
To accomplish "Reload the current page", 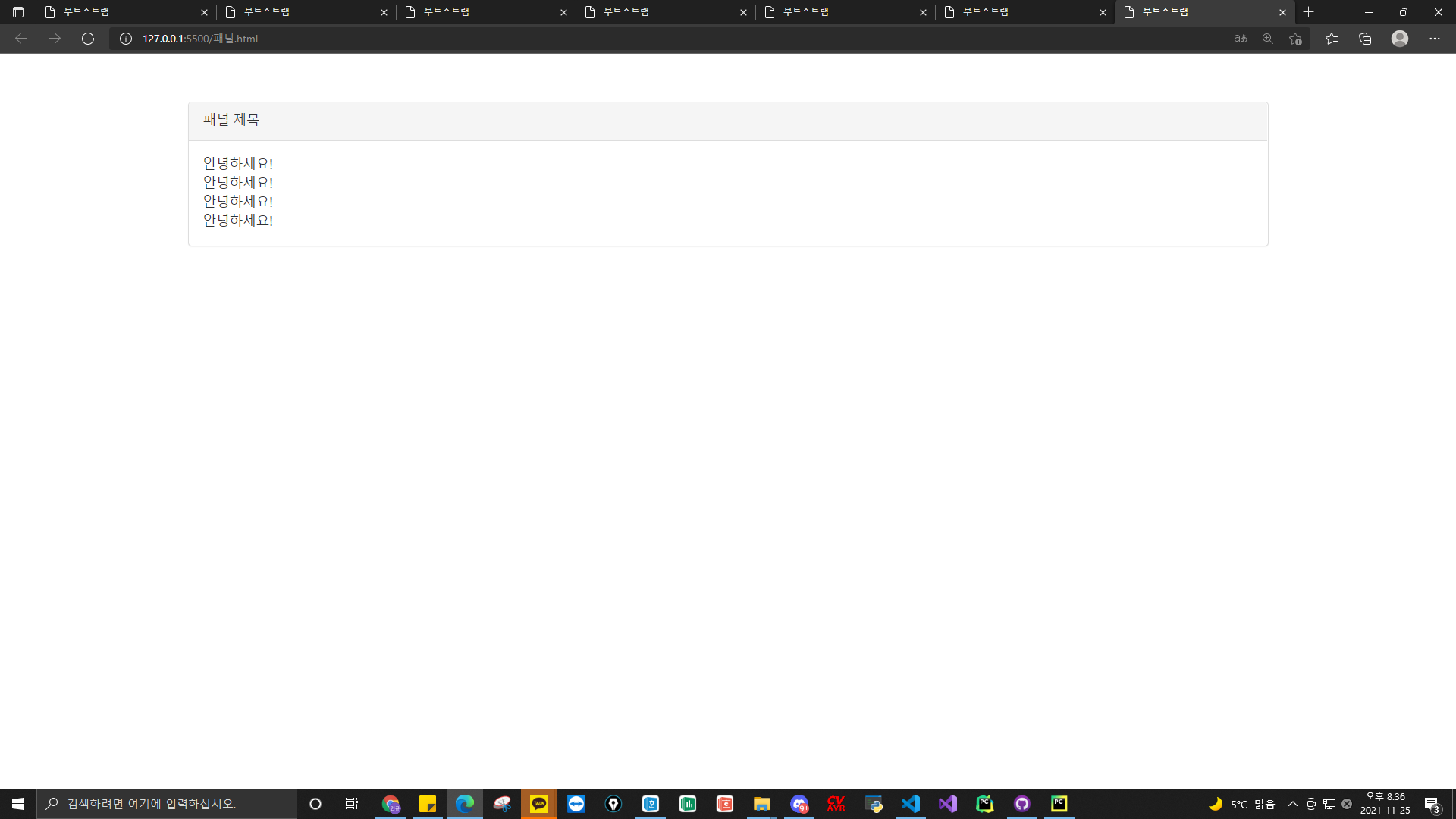I will tap(88, 39).
